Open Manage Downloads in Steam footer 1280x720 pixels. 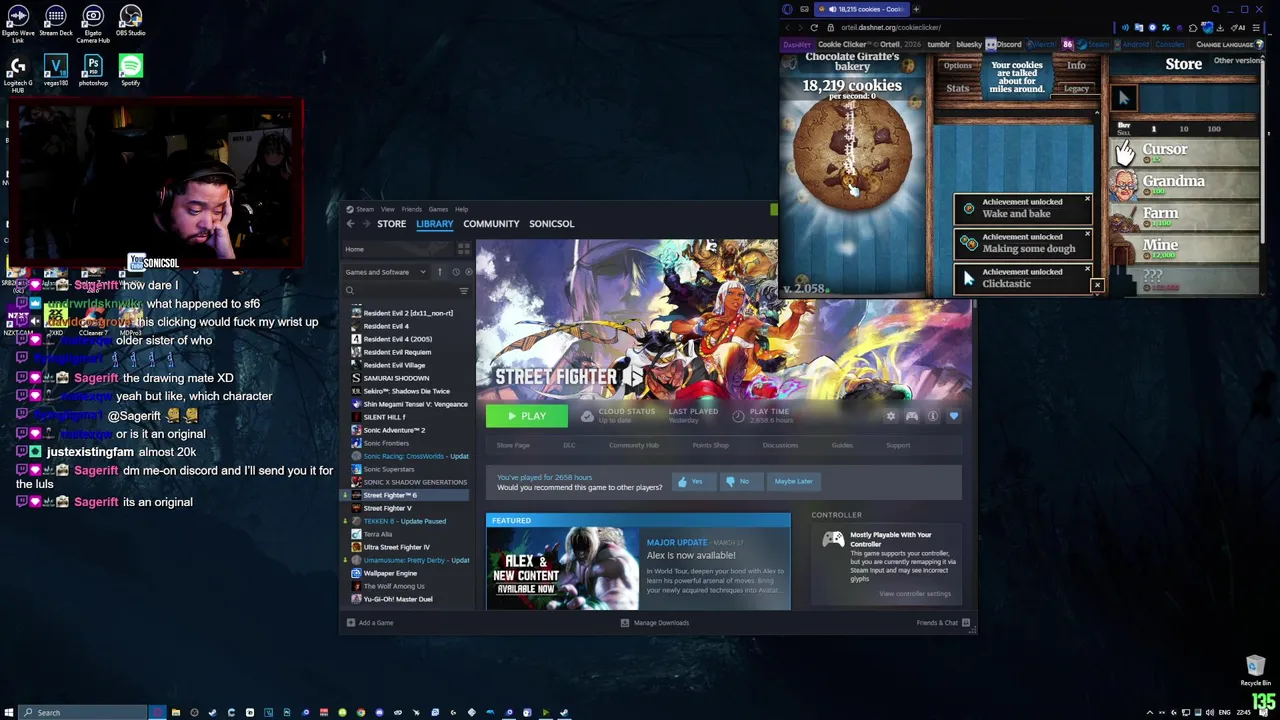(x=655, y=623)
